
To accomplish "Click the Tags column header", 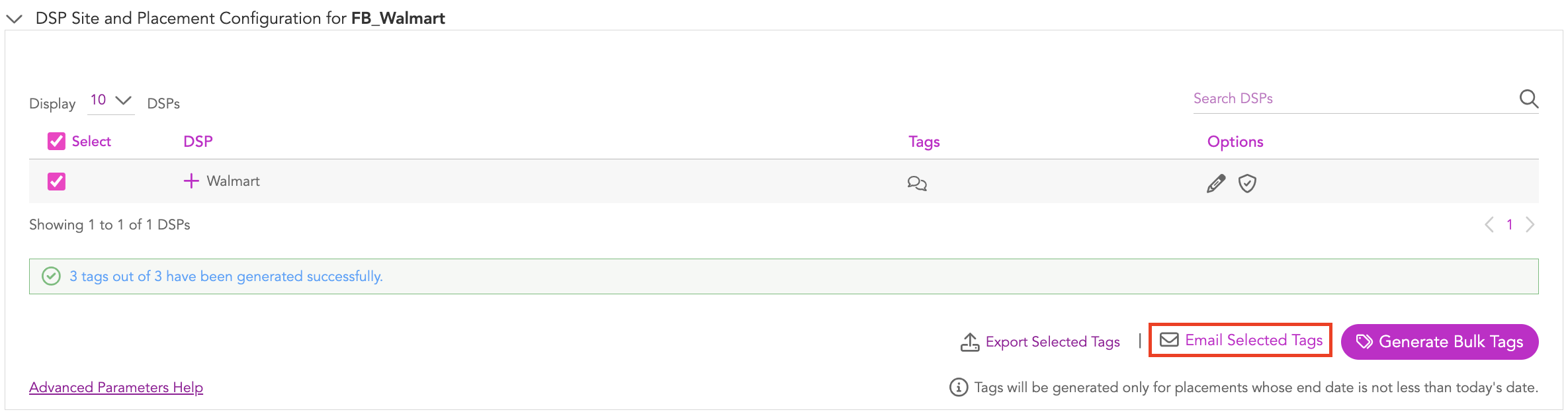I will 924,142.
